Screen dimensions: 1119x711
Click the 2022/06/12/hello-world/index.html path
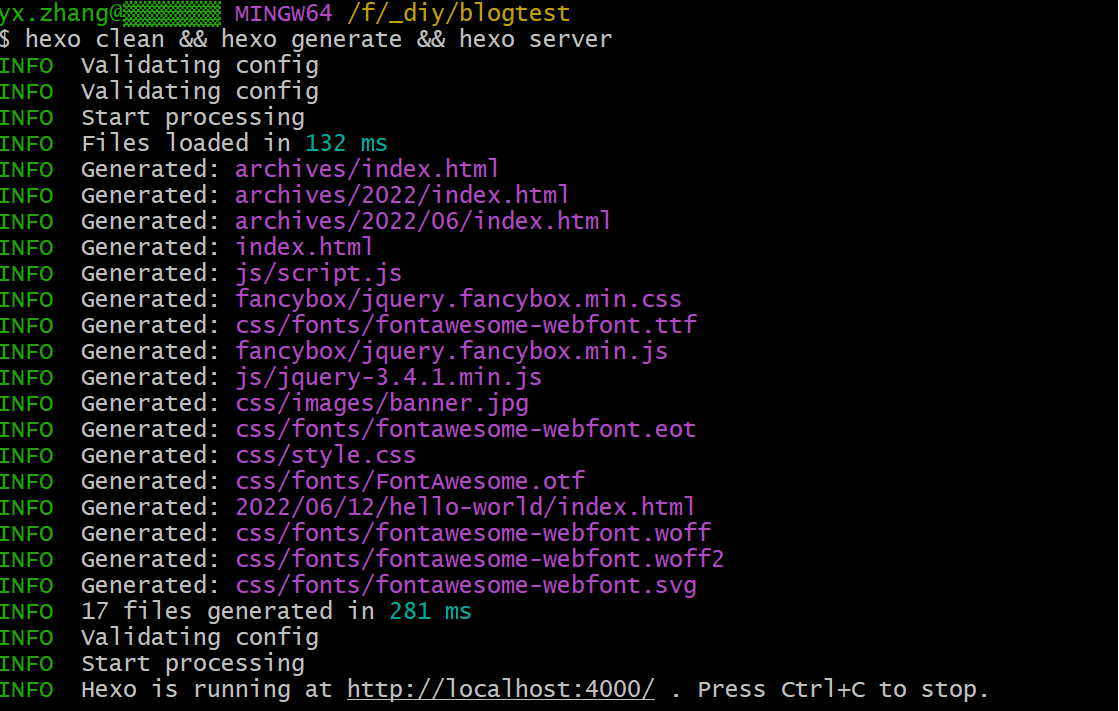click(x=465, y=507)
